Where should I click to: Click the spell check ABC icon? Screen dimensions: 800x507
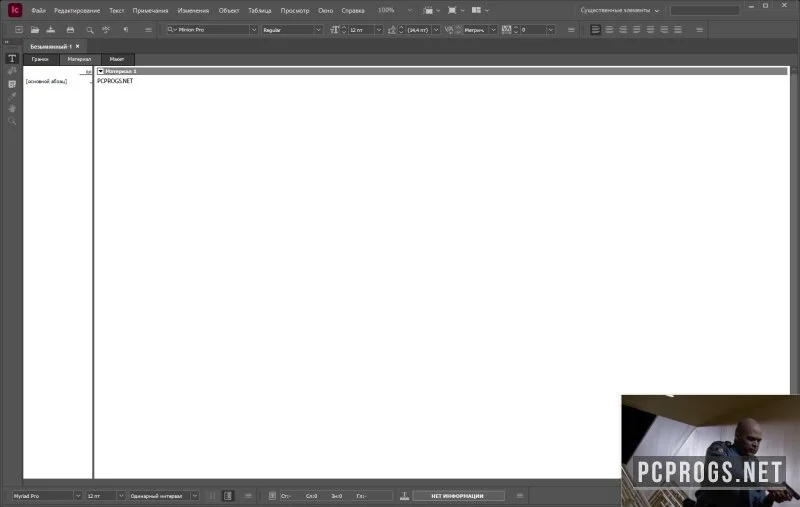[106, 30]
